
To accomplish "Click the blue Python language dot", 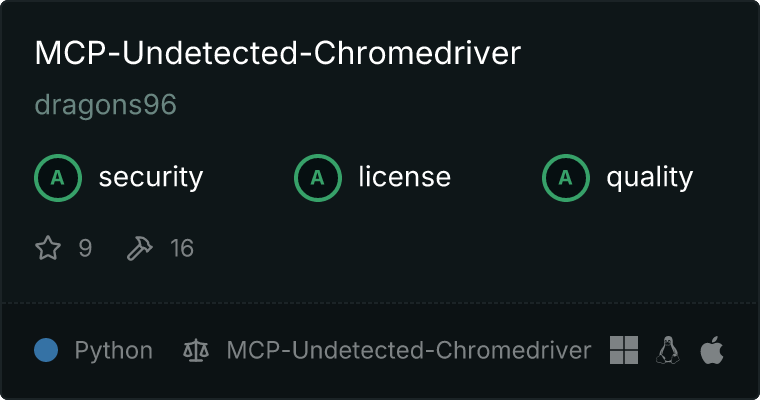I will pos(46,350).
